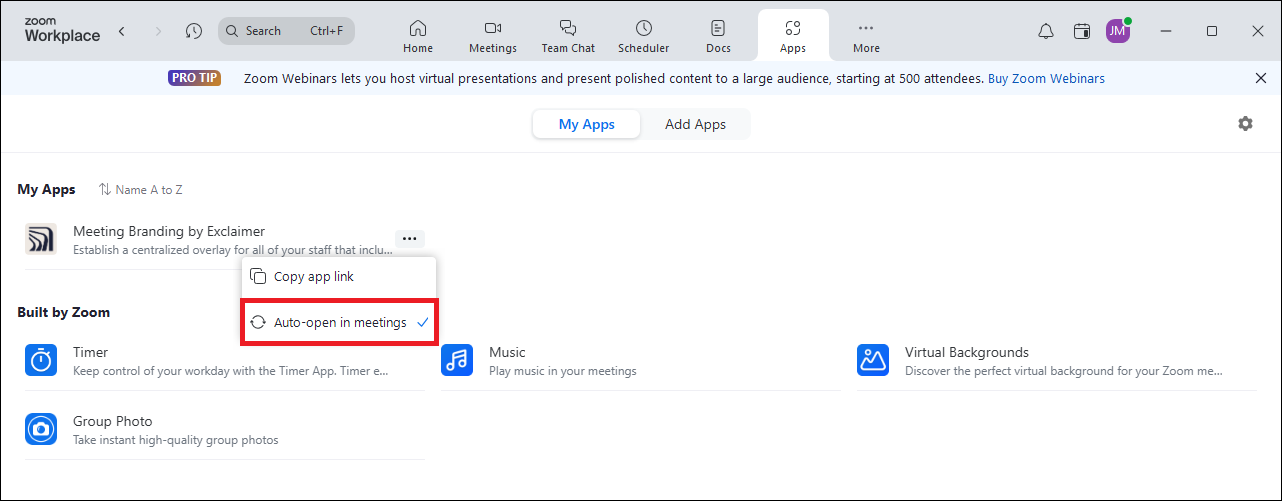This screenshot has height=501, width=1282.
Task: Click the Search input field
Action: (x=286, y=31)
